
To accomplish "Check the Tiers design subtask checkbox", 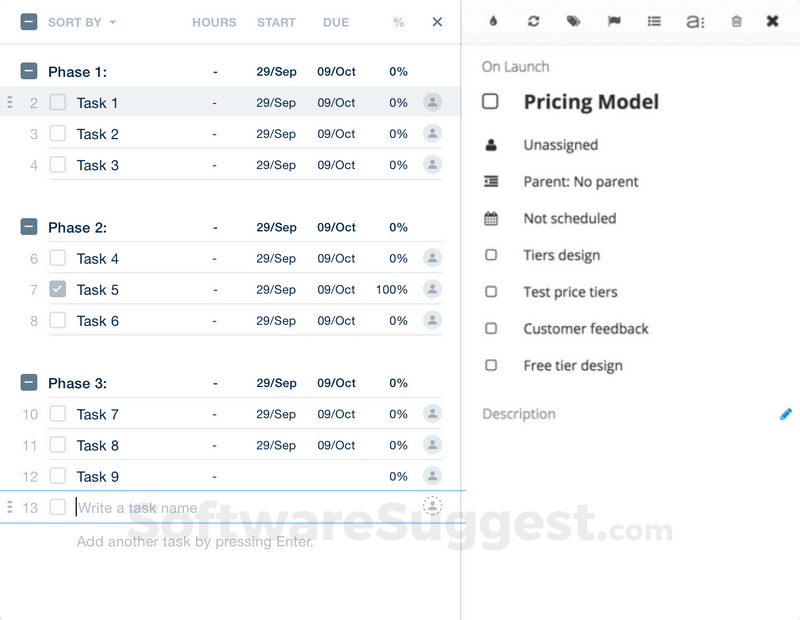I will pos(491,255).
